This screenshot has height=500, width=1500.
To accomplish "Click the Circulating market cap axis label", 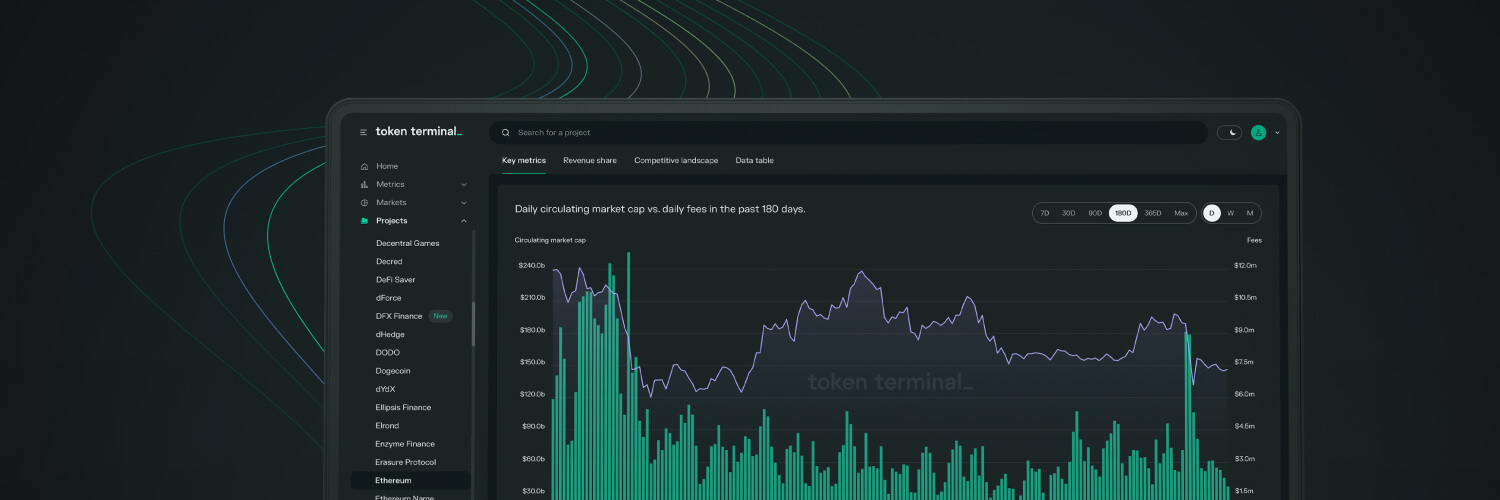I will click(550, 240).
